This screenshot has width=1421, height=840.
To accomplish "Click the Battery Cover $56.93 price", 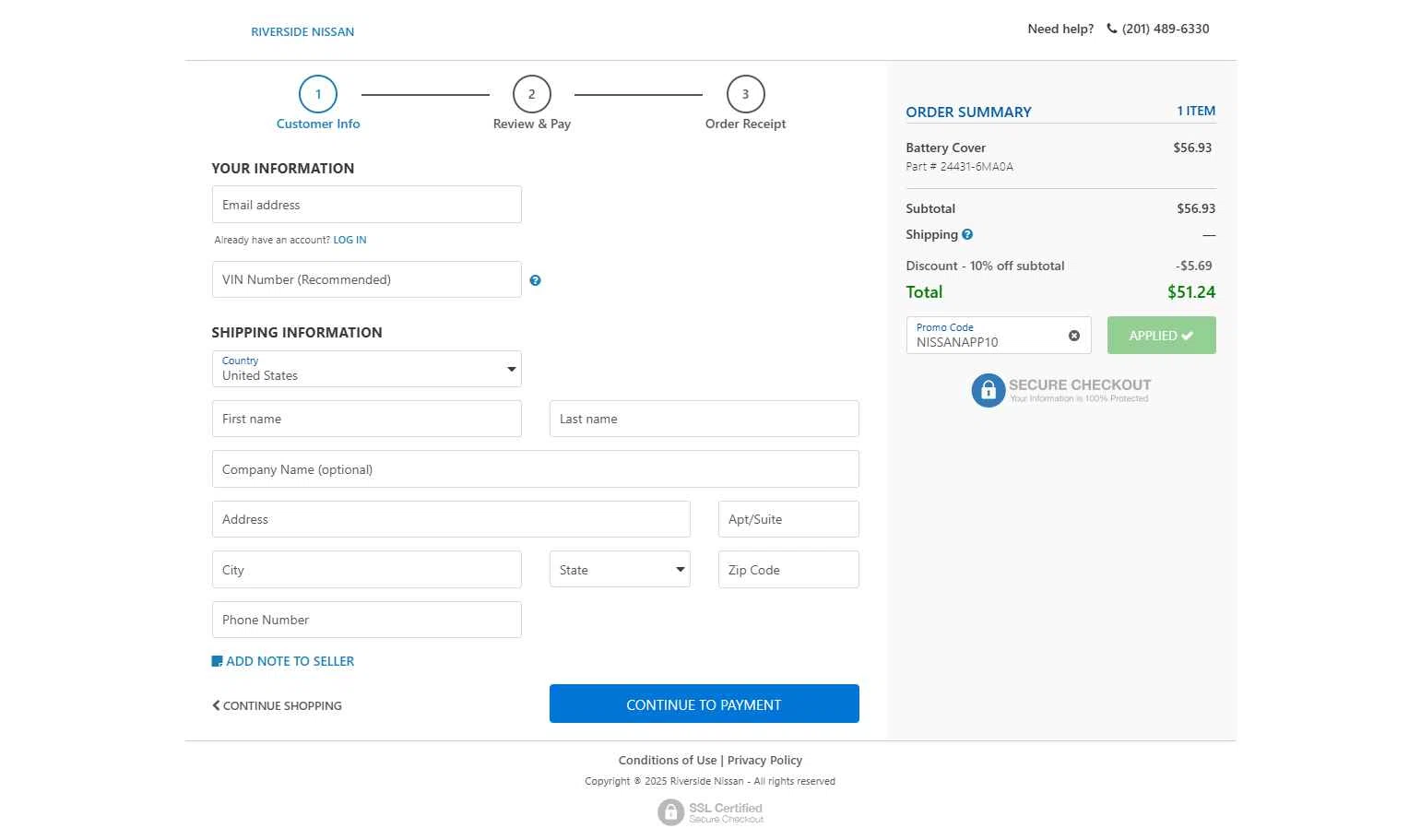I will (1192, 148).
